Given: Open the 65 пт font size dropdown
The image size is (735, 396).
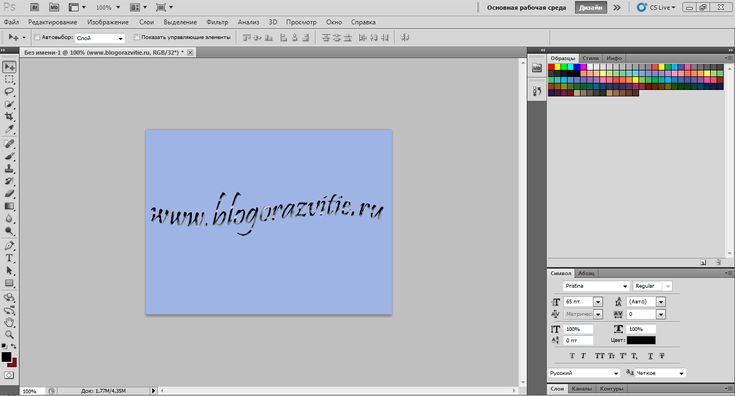Looking at the screenshot, I should 598,302.
